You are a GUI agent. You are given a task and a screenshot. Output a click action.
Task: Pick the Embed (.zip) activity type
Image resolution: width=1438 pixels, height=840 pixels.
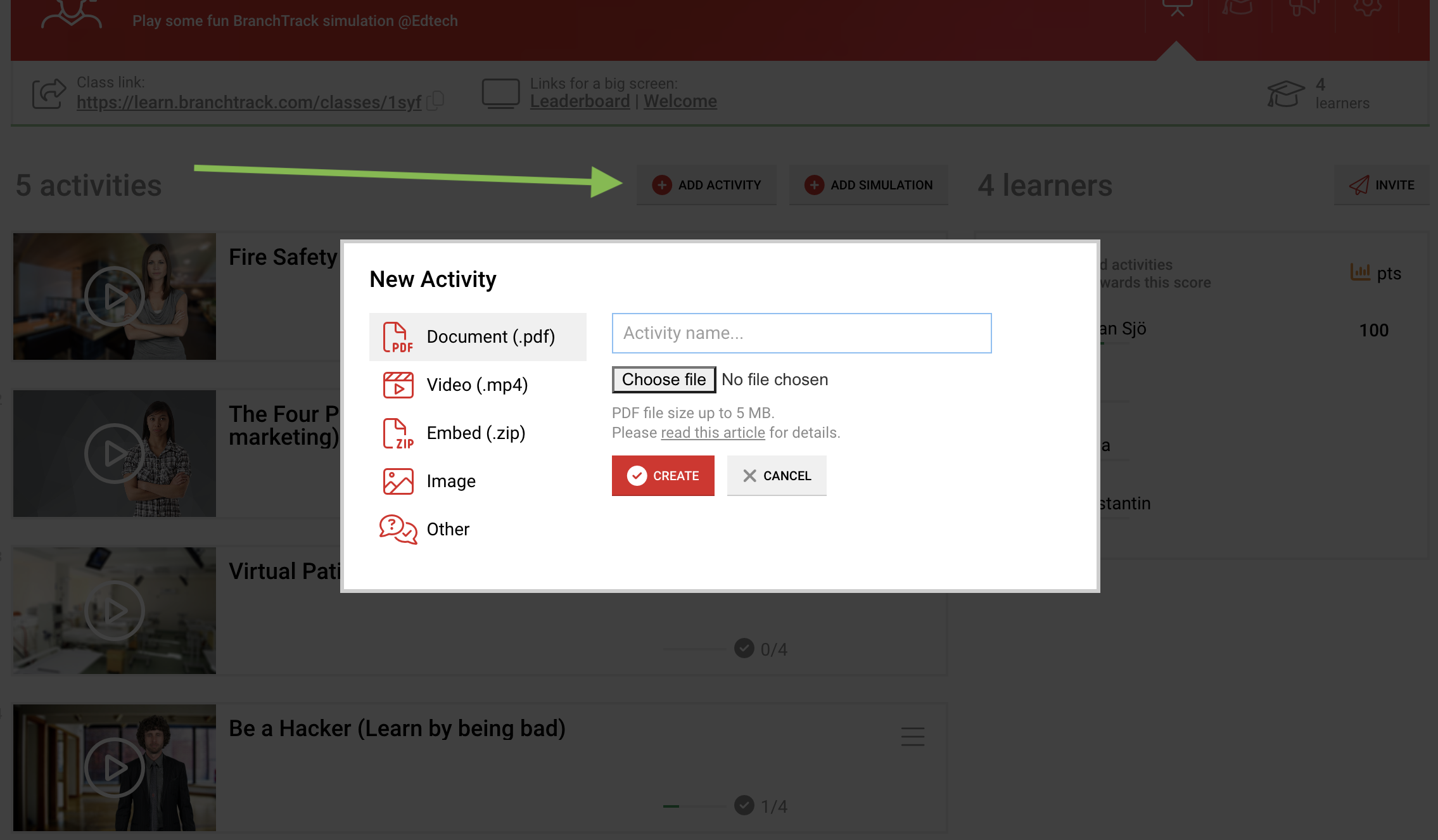pos(397,432)
